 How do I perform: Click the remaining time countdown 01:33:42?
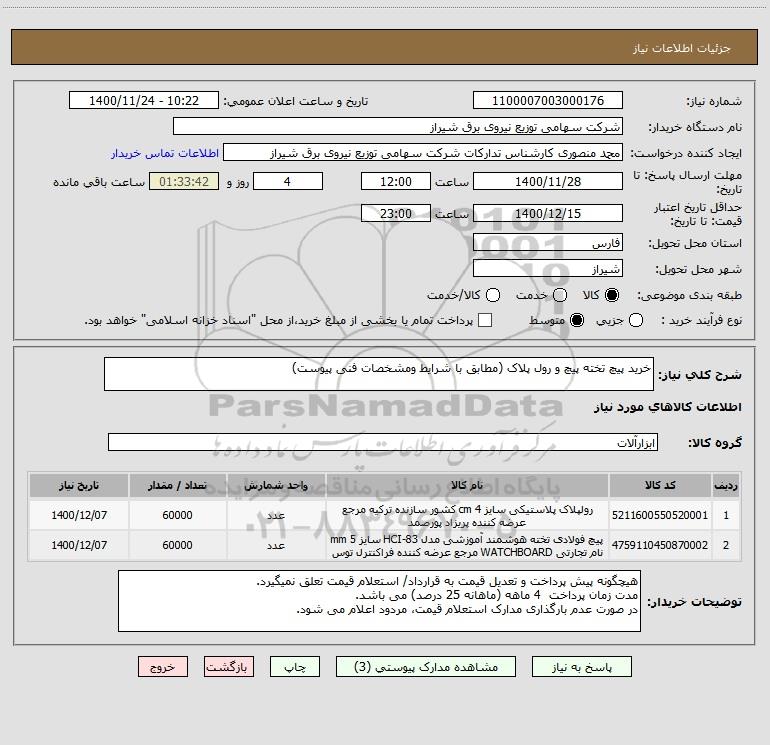pos(184,181)
